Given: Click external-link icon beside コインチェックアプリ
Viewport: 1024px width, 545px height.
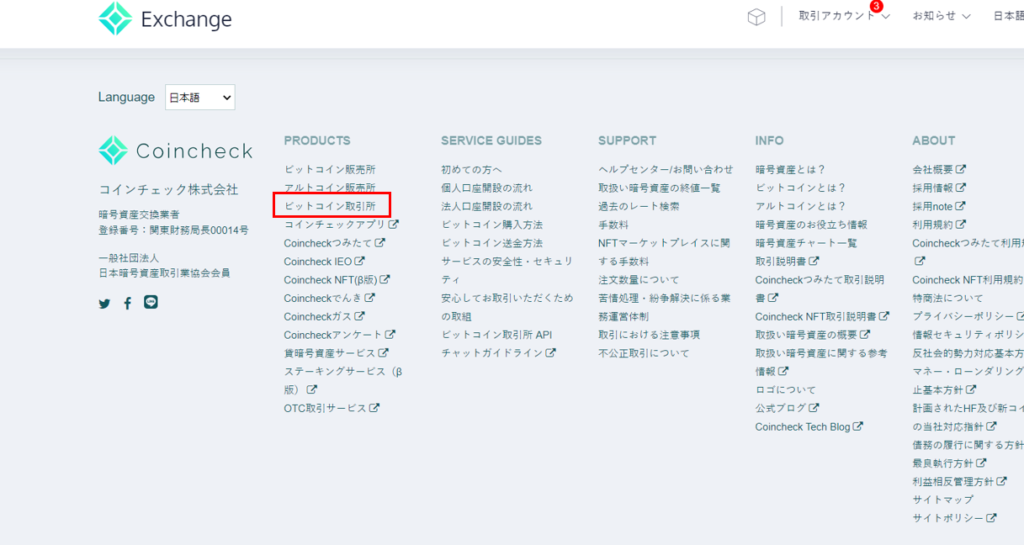Looking at the screenshot, I should [393, 224].
